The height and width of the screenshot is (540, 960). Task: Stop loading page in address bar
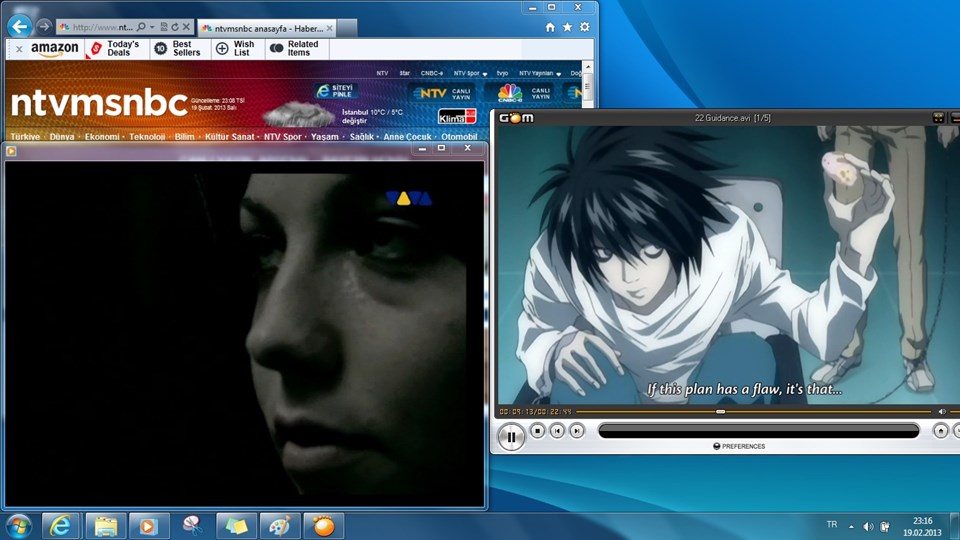(x=186, y=27)
